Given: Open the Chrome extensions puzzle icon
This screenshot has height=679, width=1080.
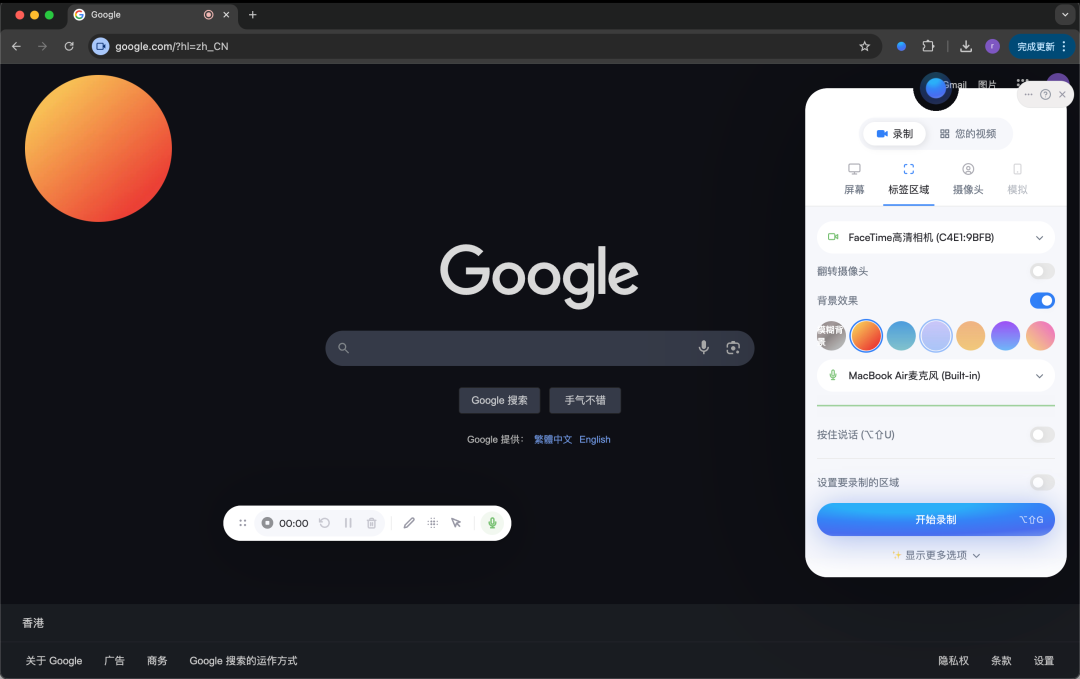Looking at the screenshot, I should [928, 46].
